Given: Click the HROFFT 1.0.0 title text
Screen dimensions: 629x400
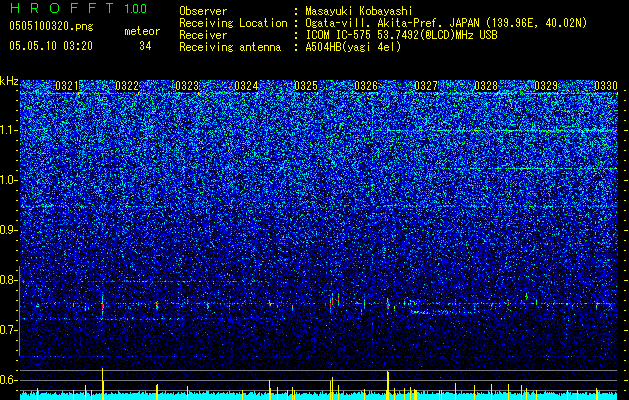Looking at the screenshot, I should coord(78,8).
